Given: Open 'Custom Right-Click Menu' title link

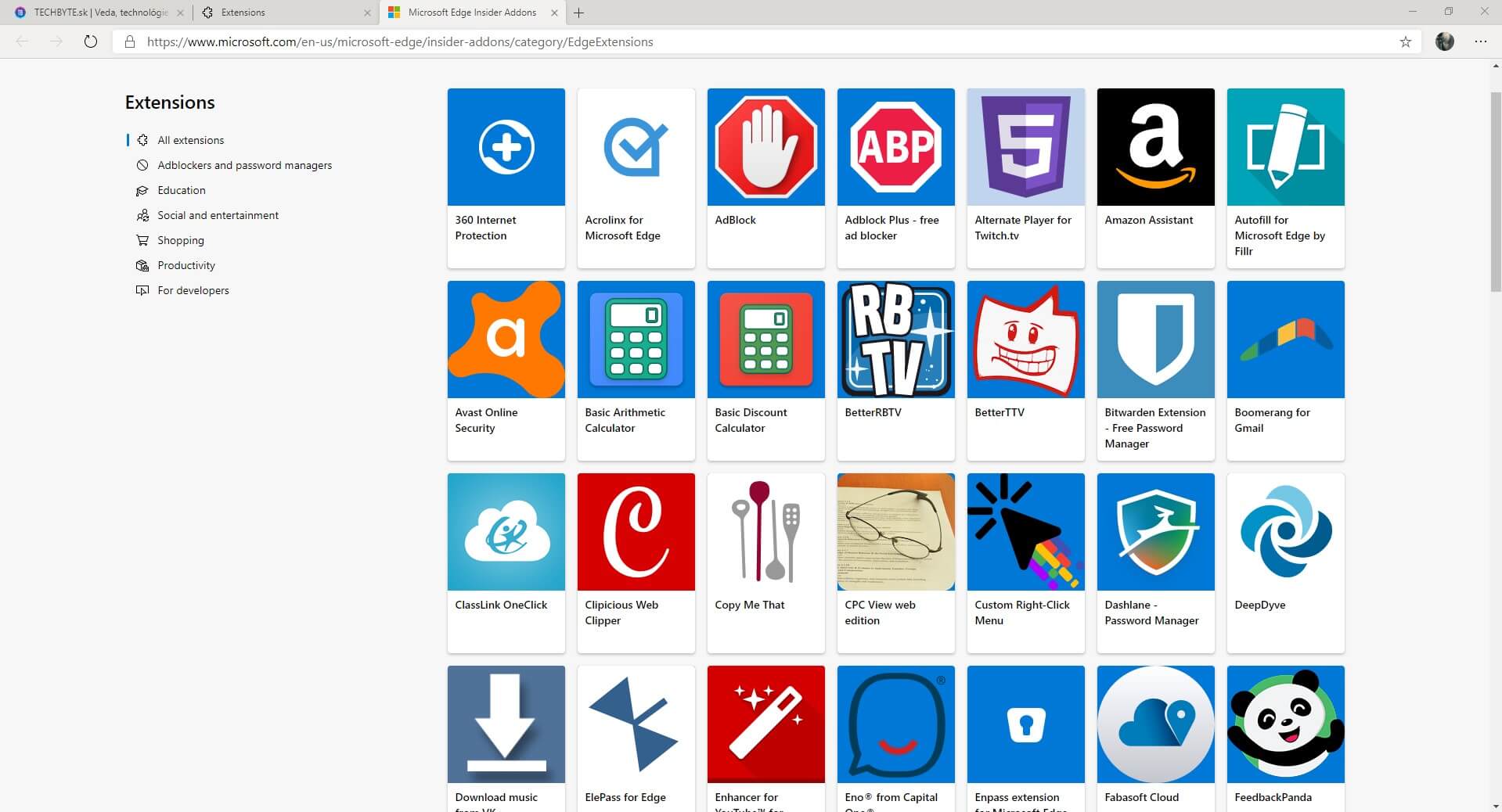Looking at the screenshot, I should click(x=1021, y=613).
